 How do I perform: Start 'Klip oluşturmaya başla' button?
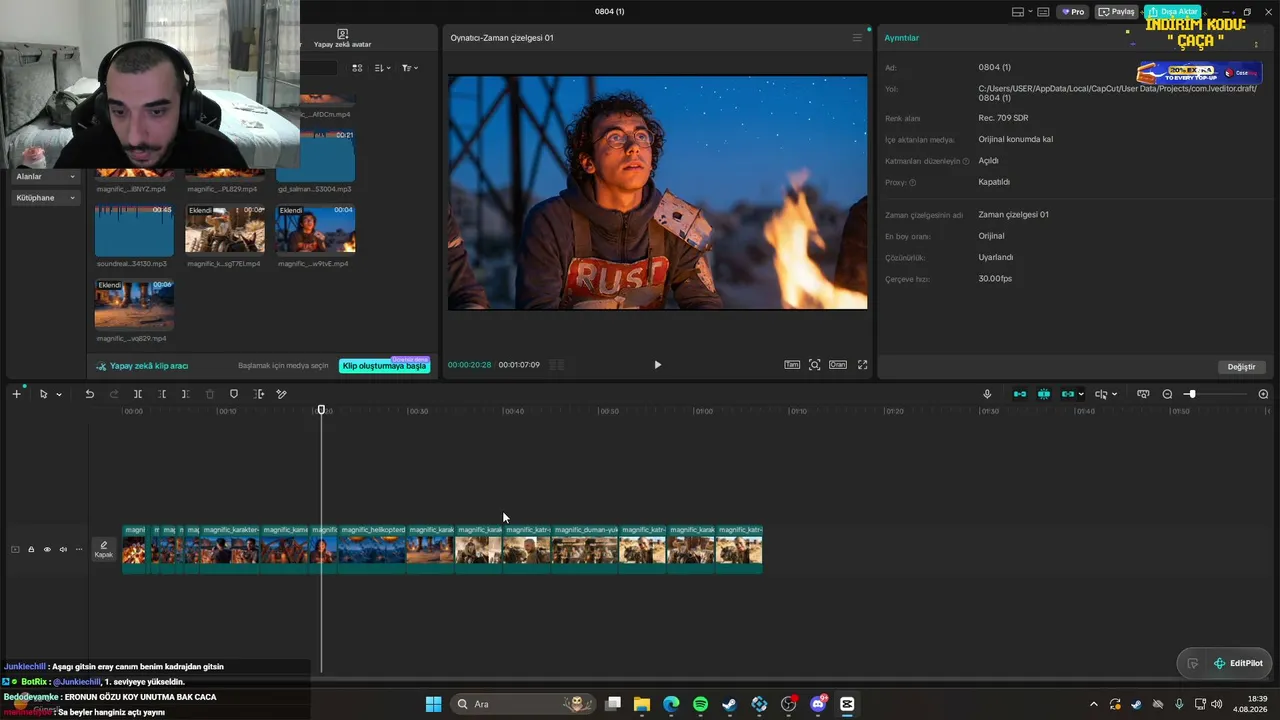point(385,366)
